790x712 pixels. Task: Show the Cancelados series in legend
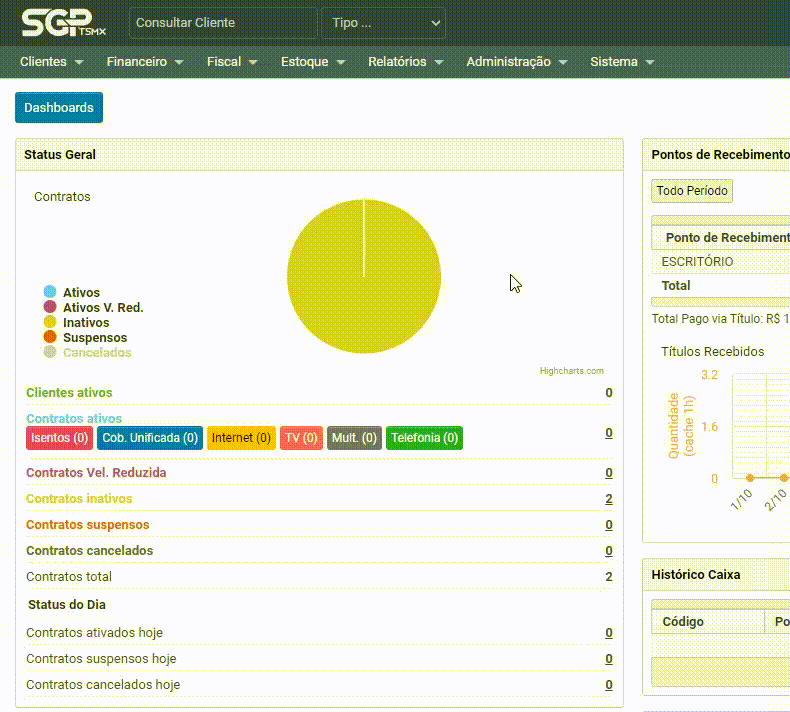(96, 353)
